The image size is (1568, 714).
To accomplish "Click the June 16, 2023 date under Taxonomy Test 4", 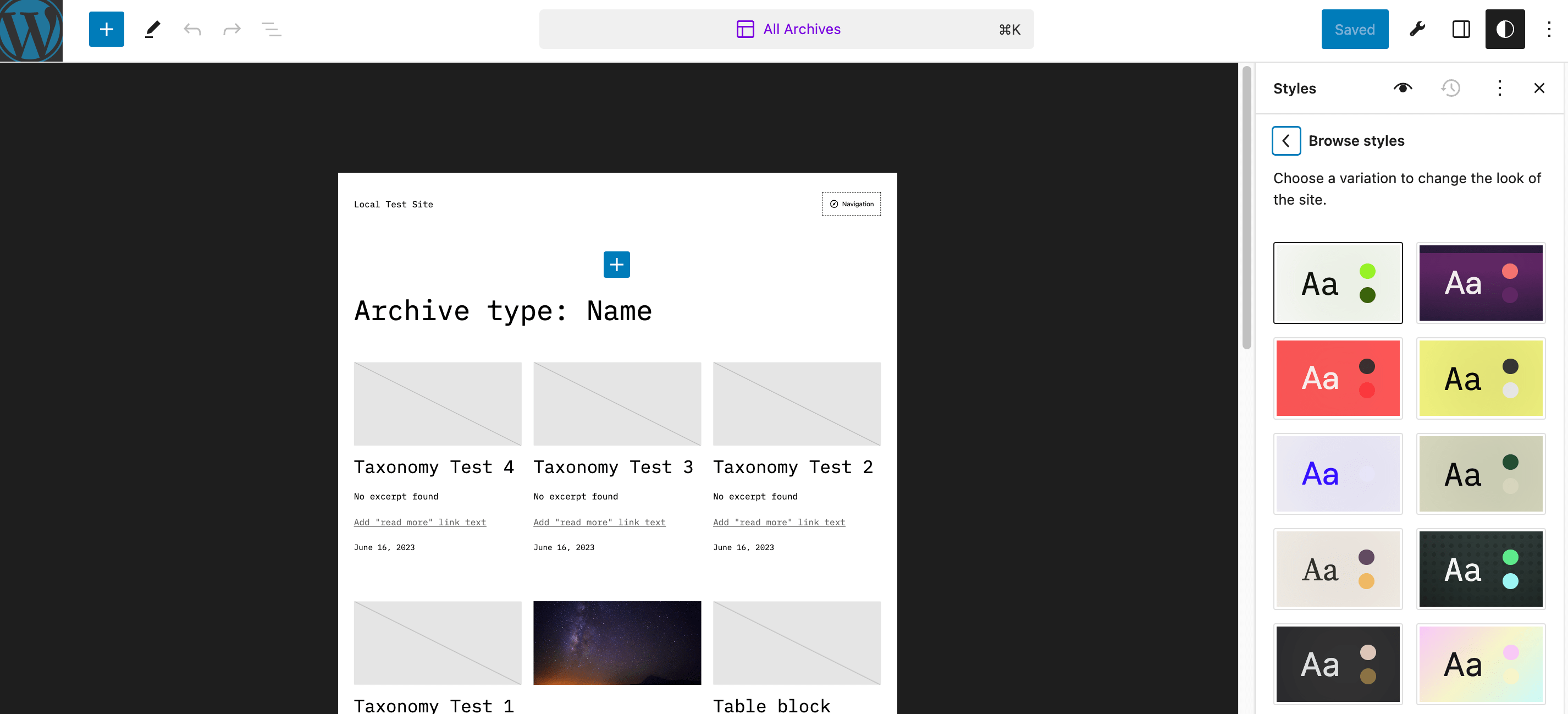I will pyautogui.click(x=384, y=547).
